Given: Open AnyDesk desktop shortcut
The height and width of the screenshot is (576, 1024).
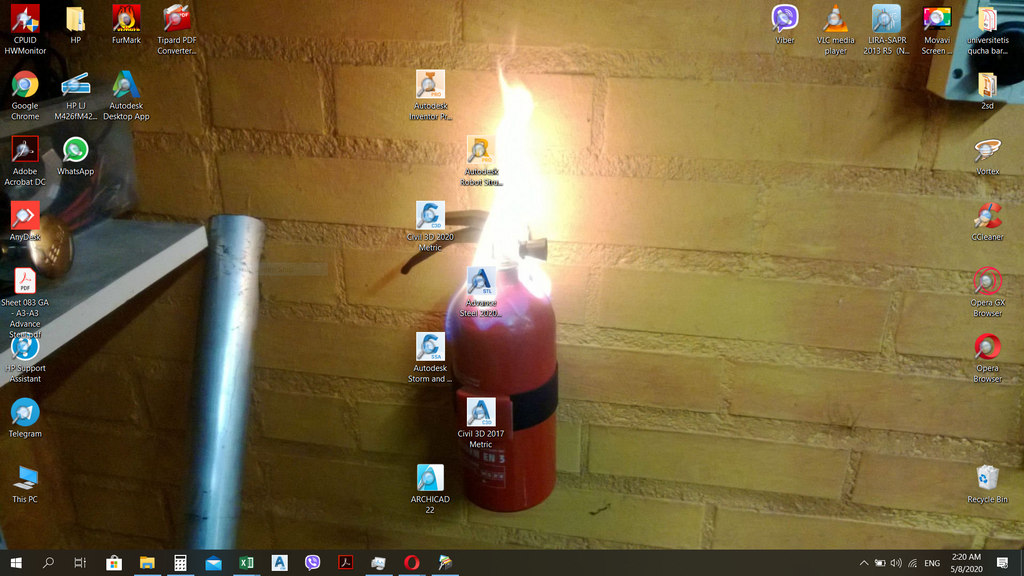Looking at the screenshot, I should (x=25, y=221).
